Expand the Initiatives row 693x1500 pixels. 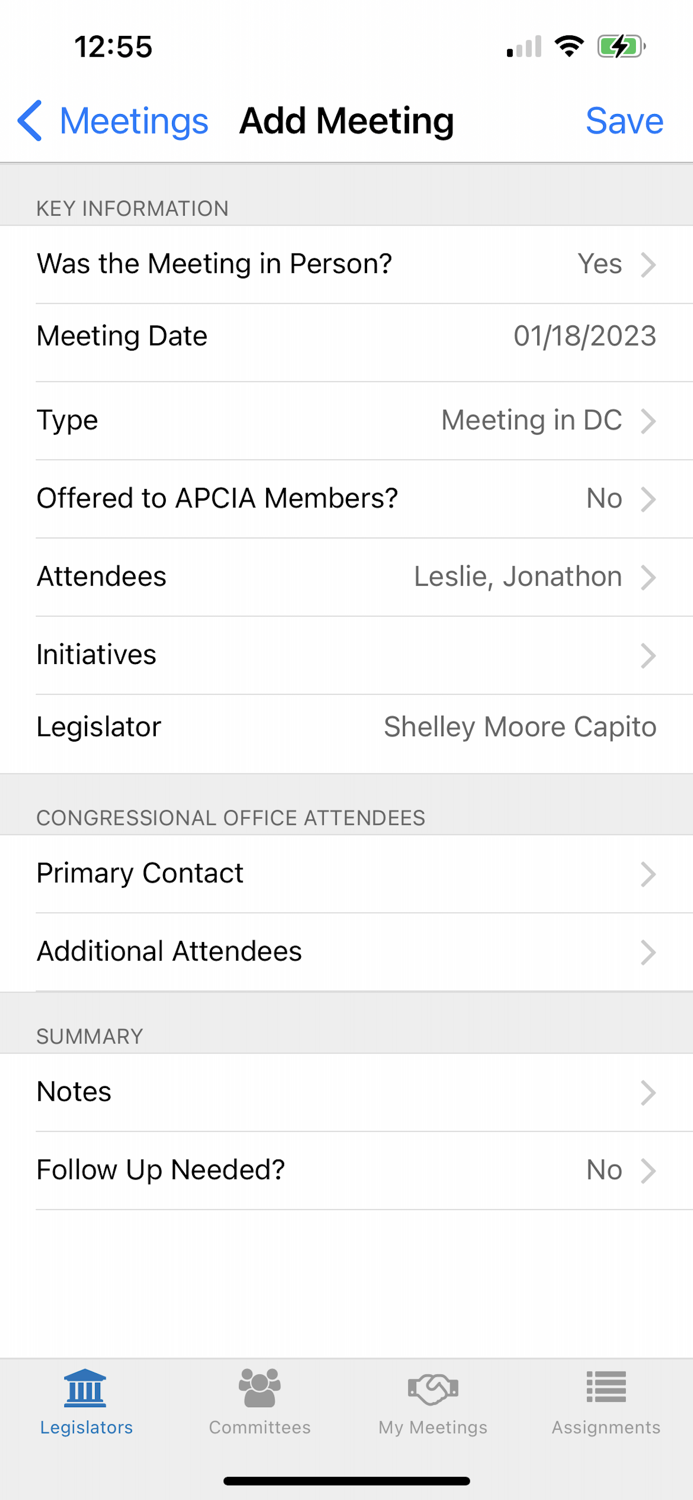click(346, 655)
